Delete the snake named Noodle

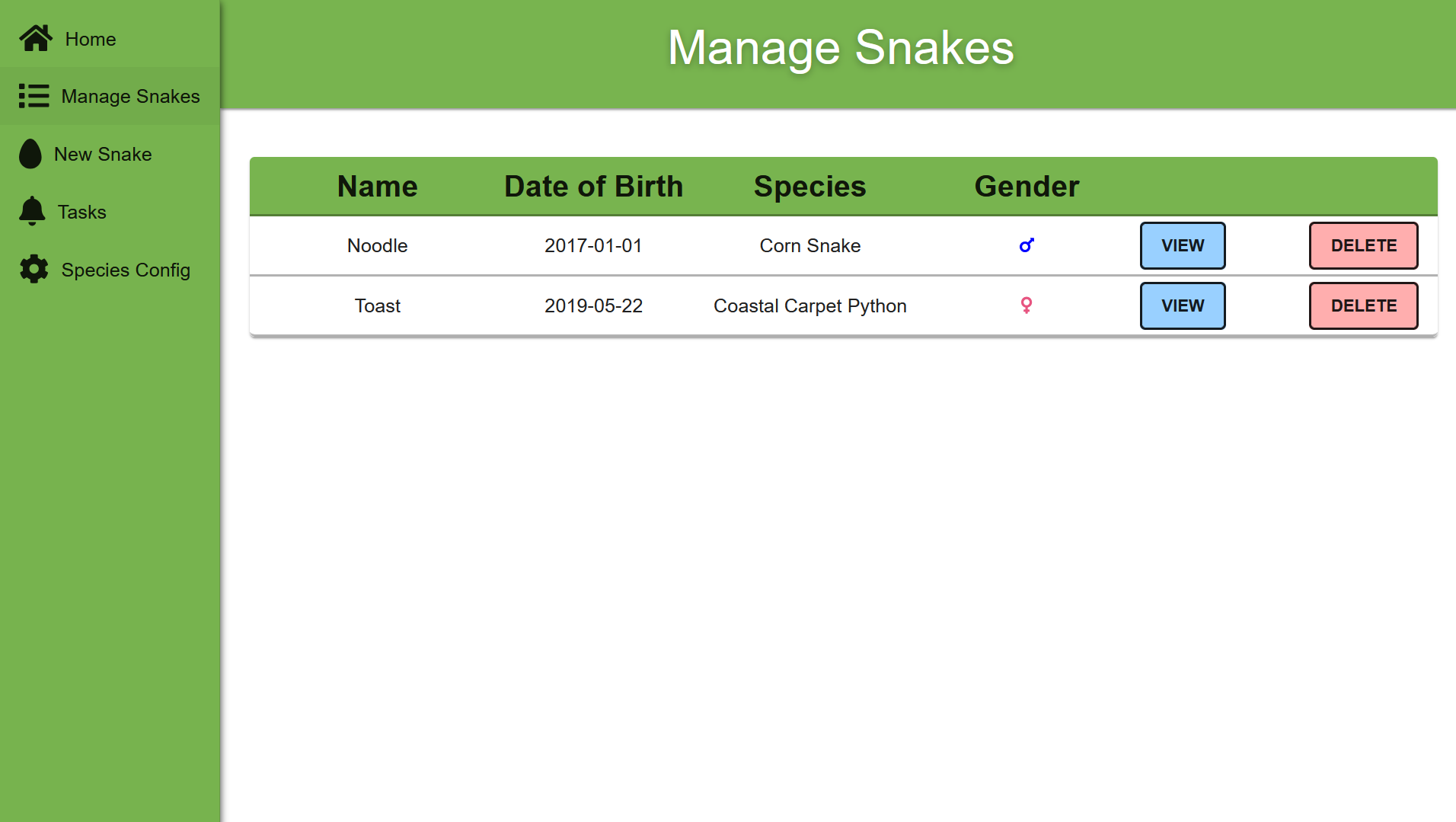point(1363,245)
